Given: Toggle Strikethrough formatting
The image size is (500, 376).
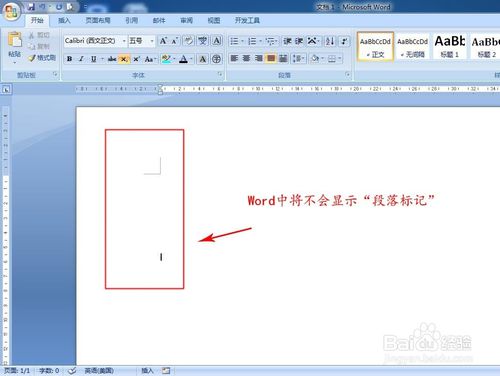Looking at the screenshot, I should click(112, 59).
